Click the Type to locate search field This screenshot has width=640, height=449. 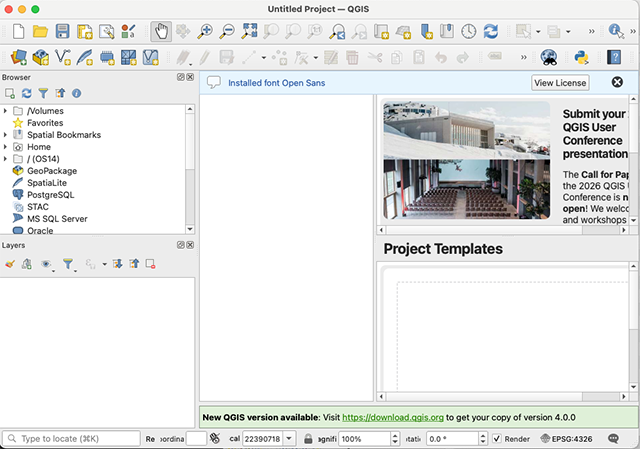[71, 439]
